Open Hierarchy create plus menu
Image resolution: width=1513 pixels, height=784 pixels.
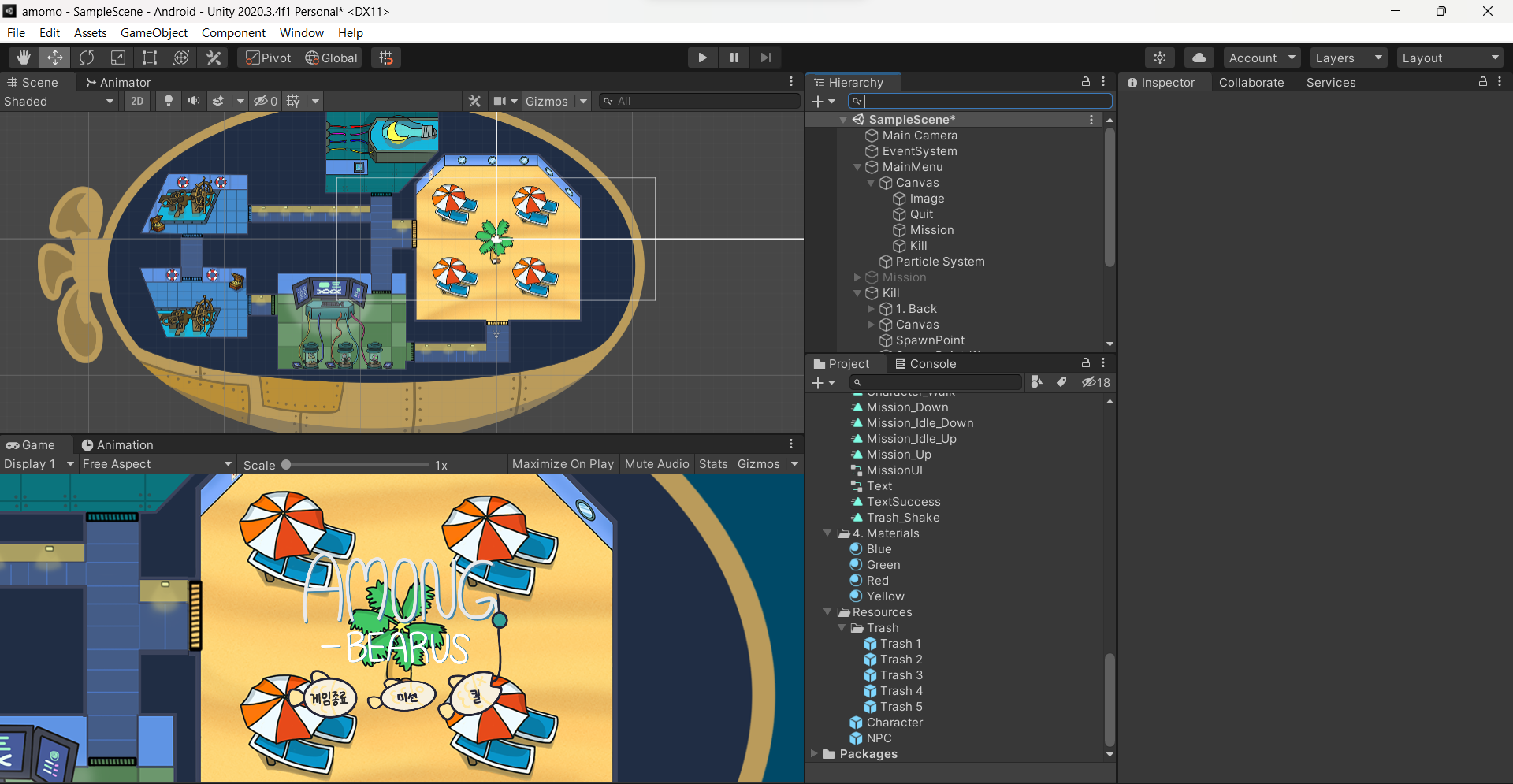click(x=823, y=101)
